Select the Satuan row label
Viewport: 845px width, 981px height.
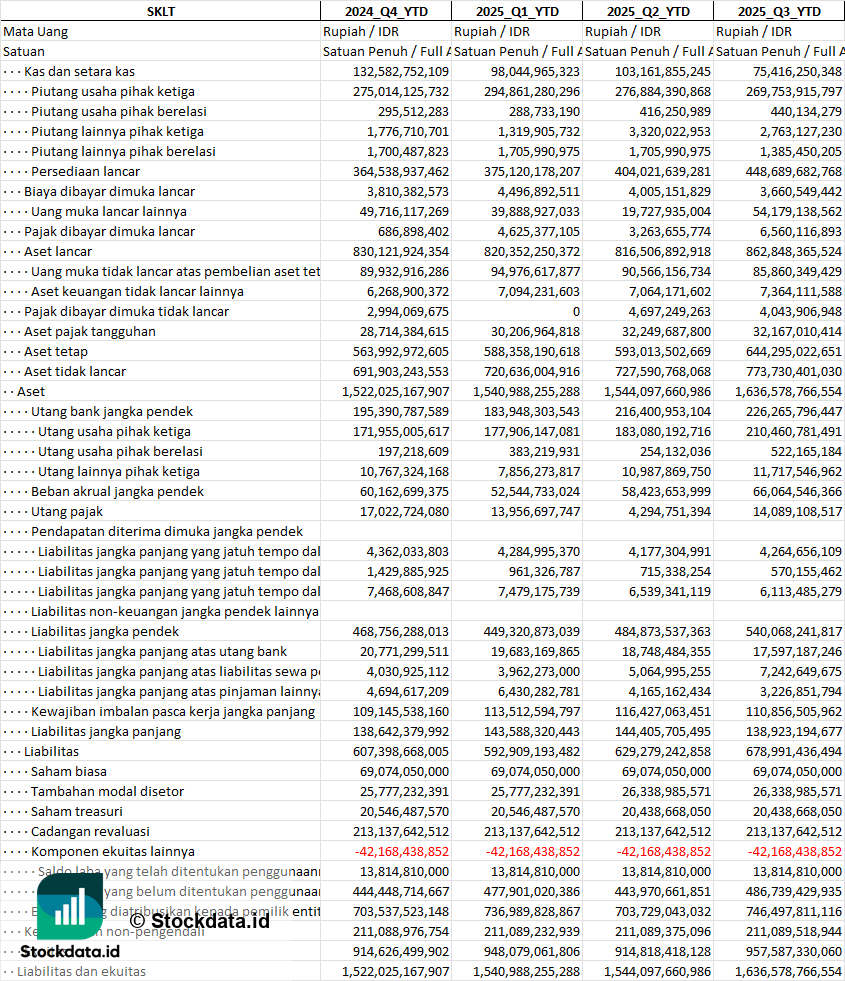pyautogui.click(x=24, y=51)
